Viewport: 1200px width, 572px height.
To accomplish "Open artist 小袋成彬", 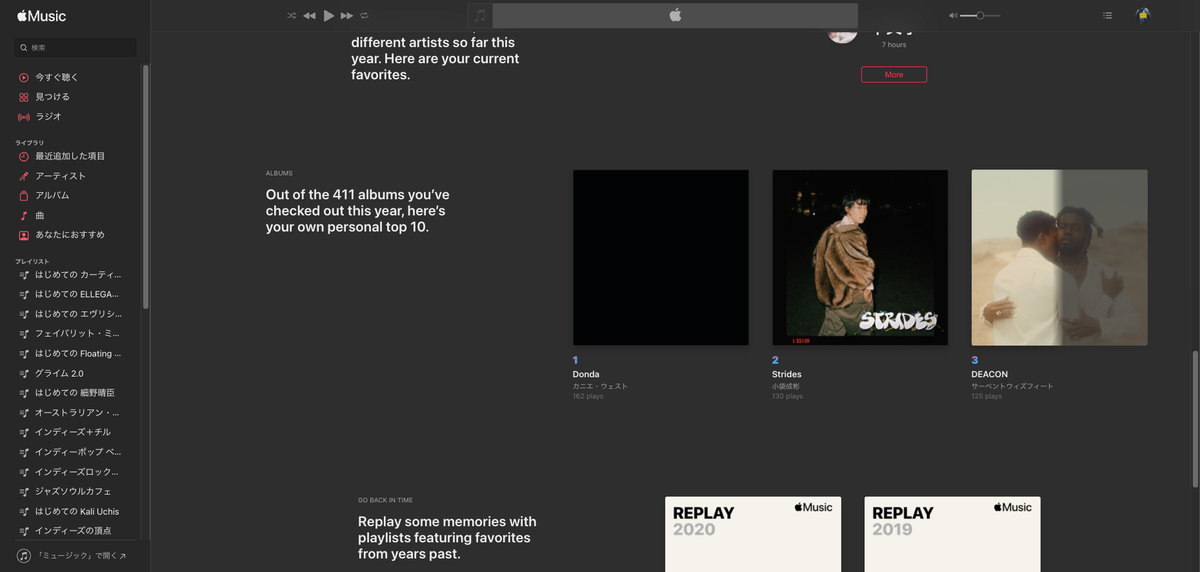I will (786, 386).
